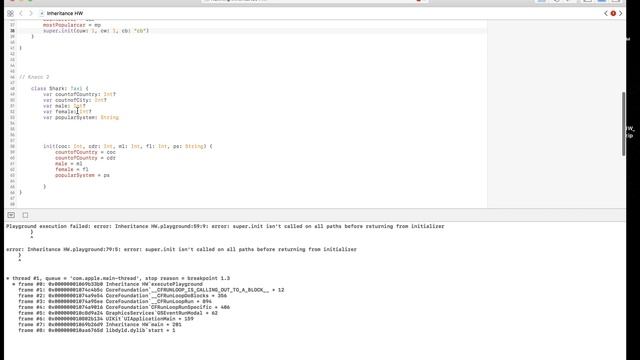
Task: Click the 'male = ml' assignment
Action: (x=69, y=164)
